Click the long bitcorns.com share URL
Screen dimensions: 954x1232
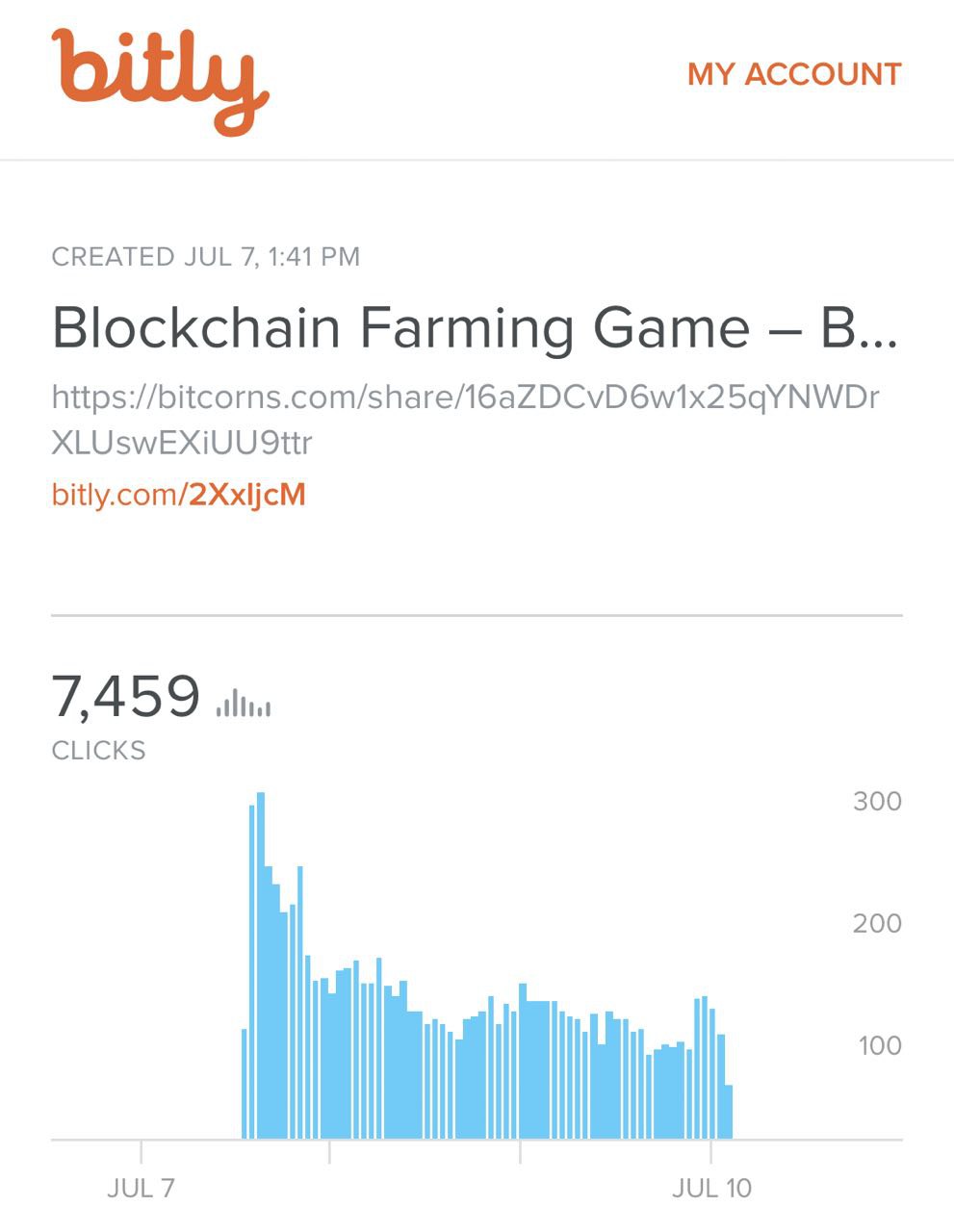pyautogui.click(x=465, y=419)
